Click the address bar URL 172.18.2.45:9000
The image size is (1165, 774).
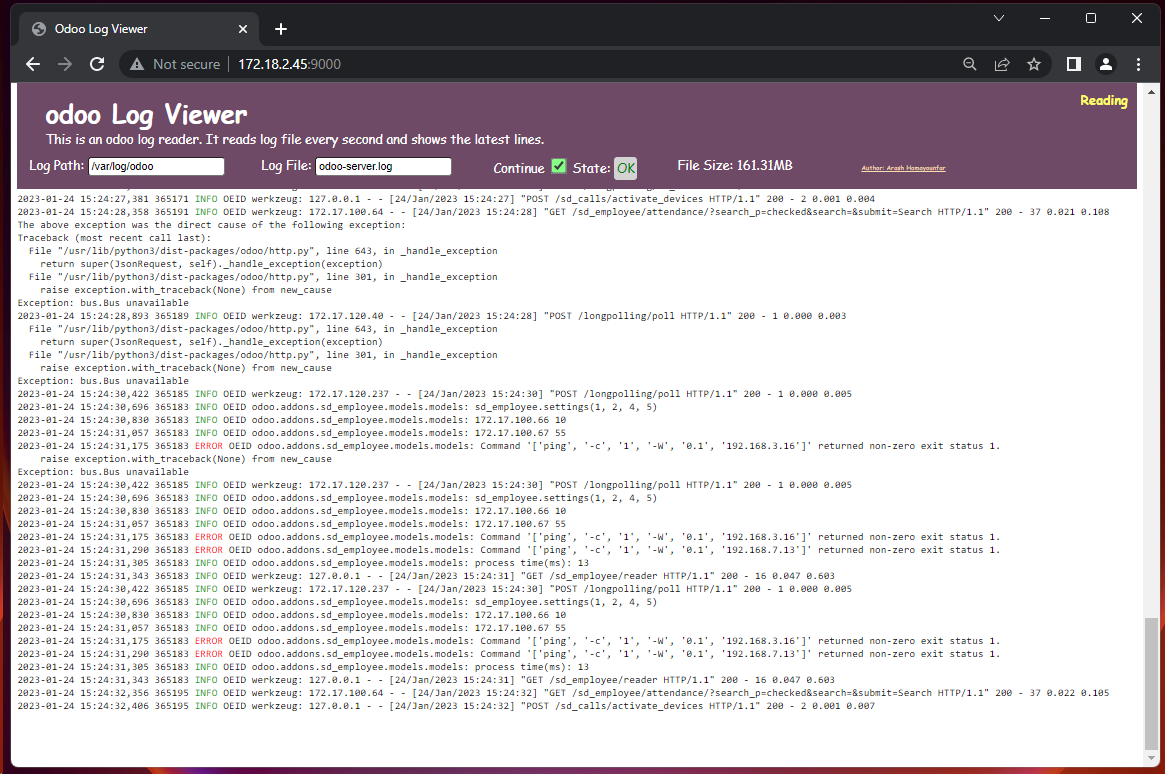pyautogui.click(x=289, y=65)
